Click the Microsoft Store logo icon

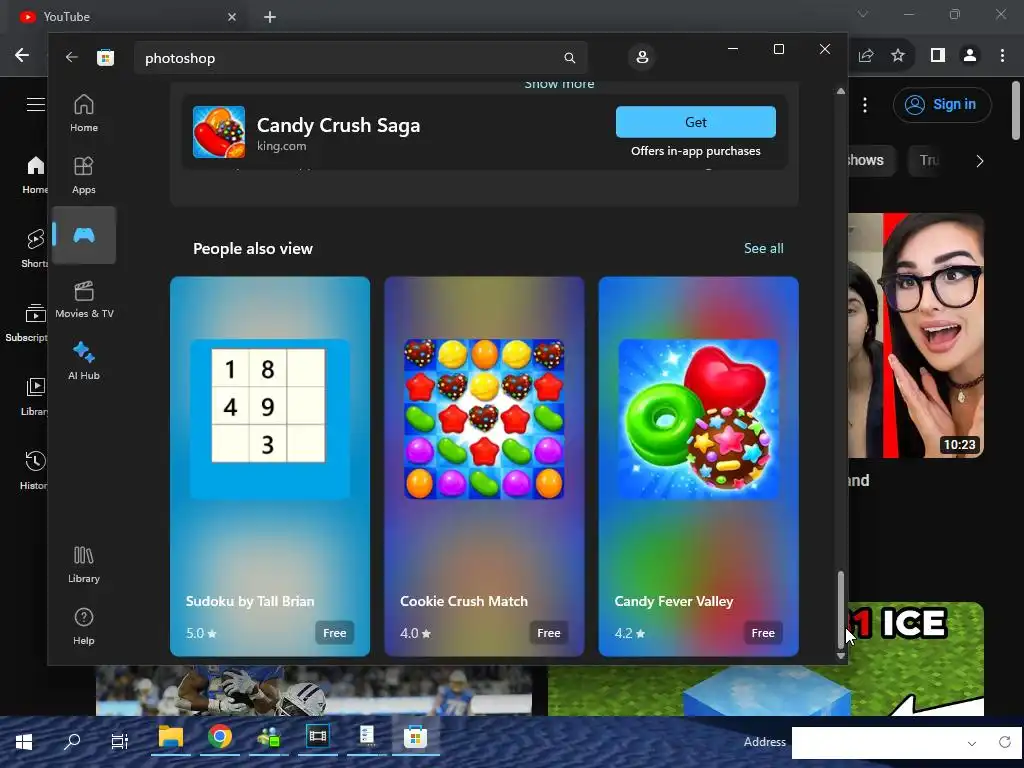[105, 57]
